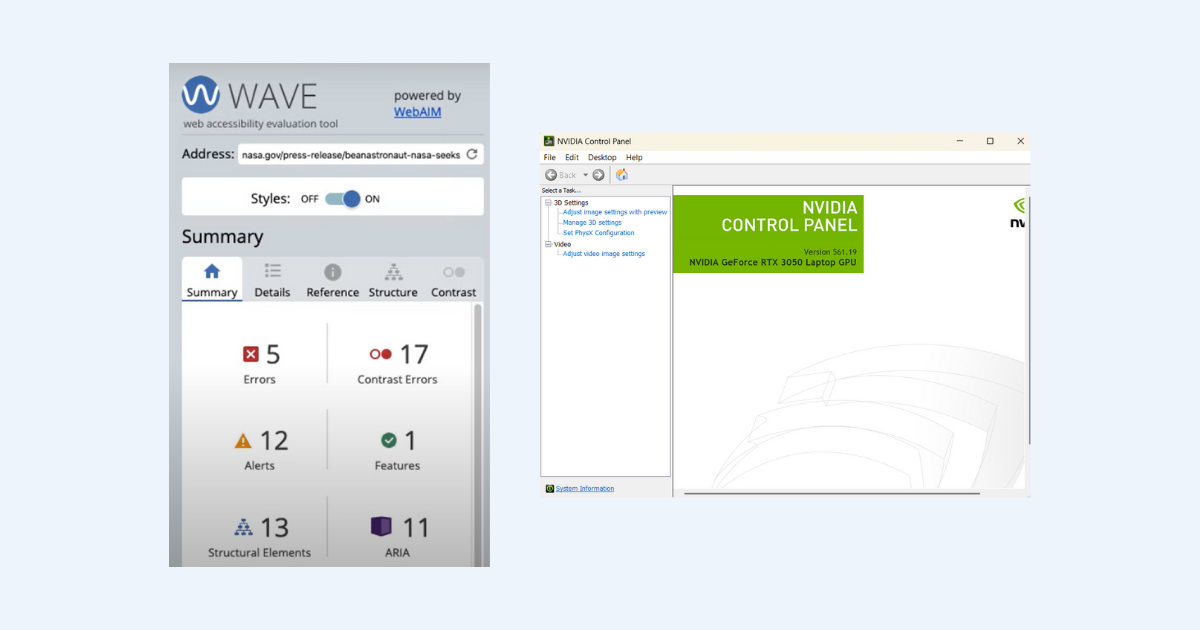Screen dimensions: 1200x630
Task: Click the Reference tab info icon
Action: point(333,272)
